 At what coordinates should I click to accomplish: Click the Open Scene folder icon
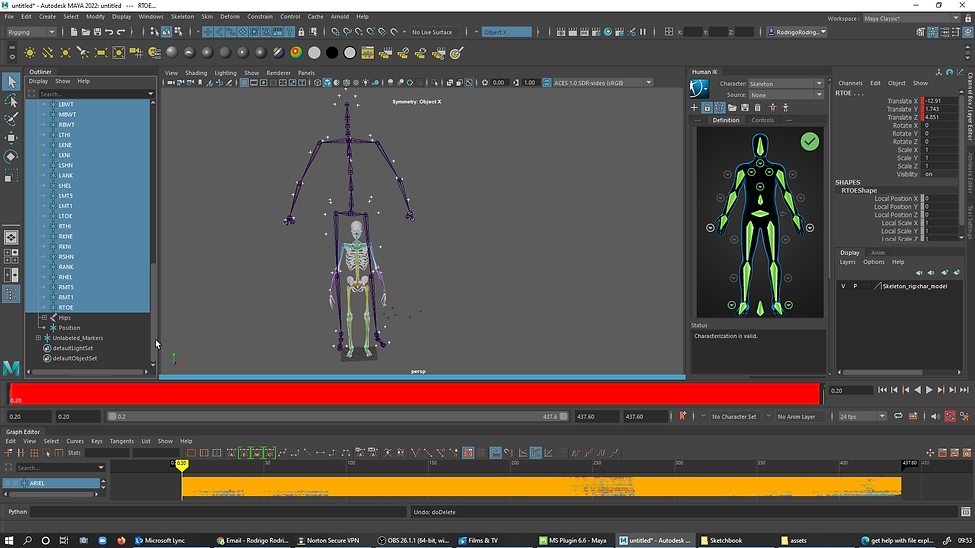click(85, 32)
